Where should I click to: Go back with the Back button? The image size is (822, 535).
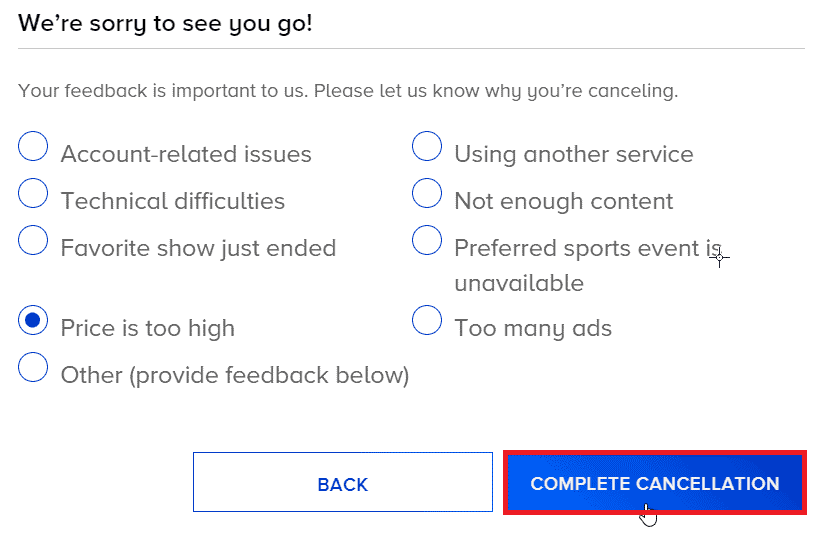click(x=342, y=483)
